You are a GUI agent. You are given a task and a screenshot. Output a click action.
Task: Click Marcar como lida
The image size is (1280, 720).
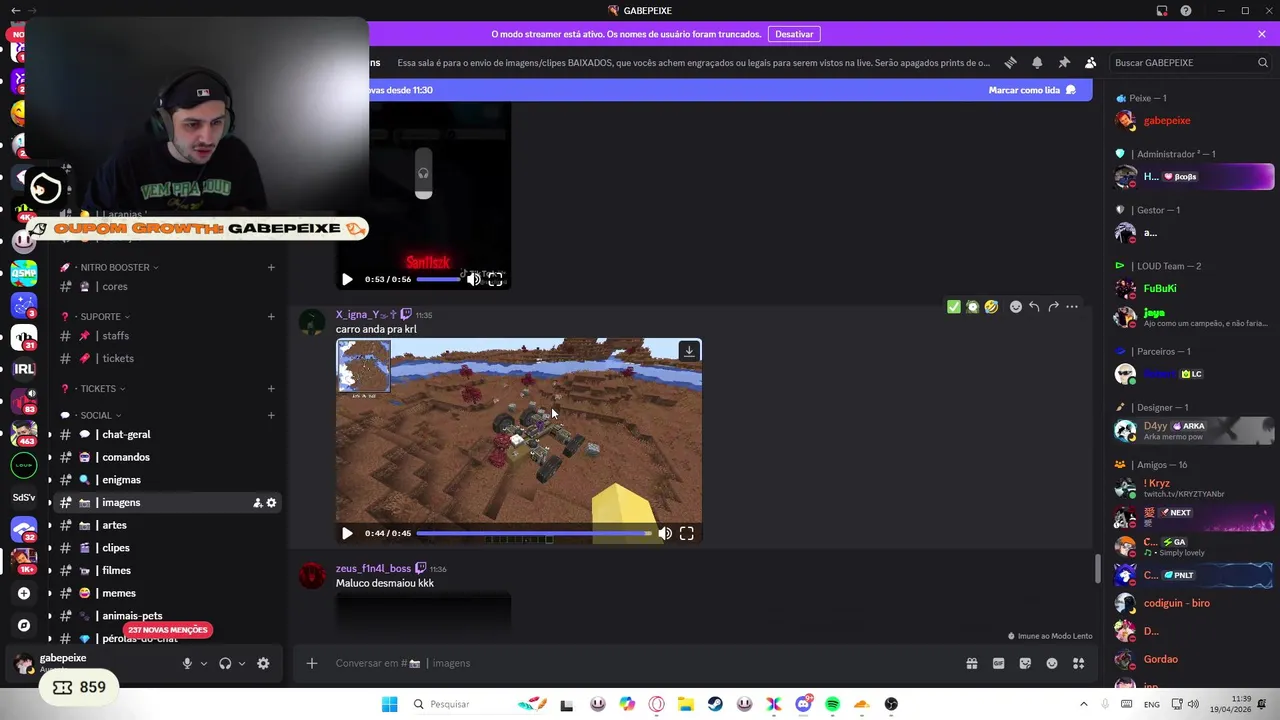[1032, 90]
